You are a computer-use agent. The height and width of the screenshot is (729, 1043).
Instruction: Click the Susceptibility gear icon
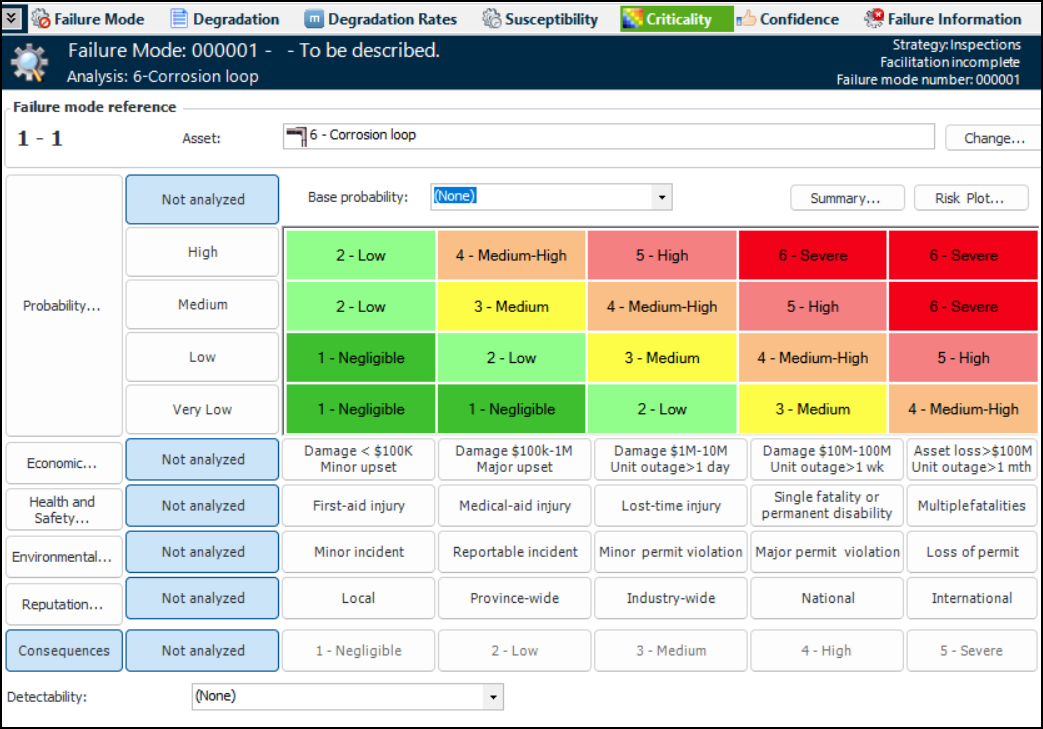click(491, 18)
